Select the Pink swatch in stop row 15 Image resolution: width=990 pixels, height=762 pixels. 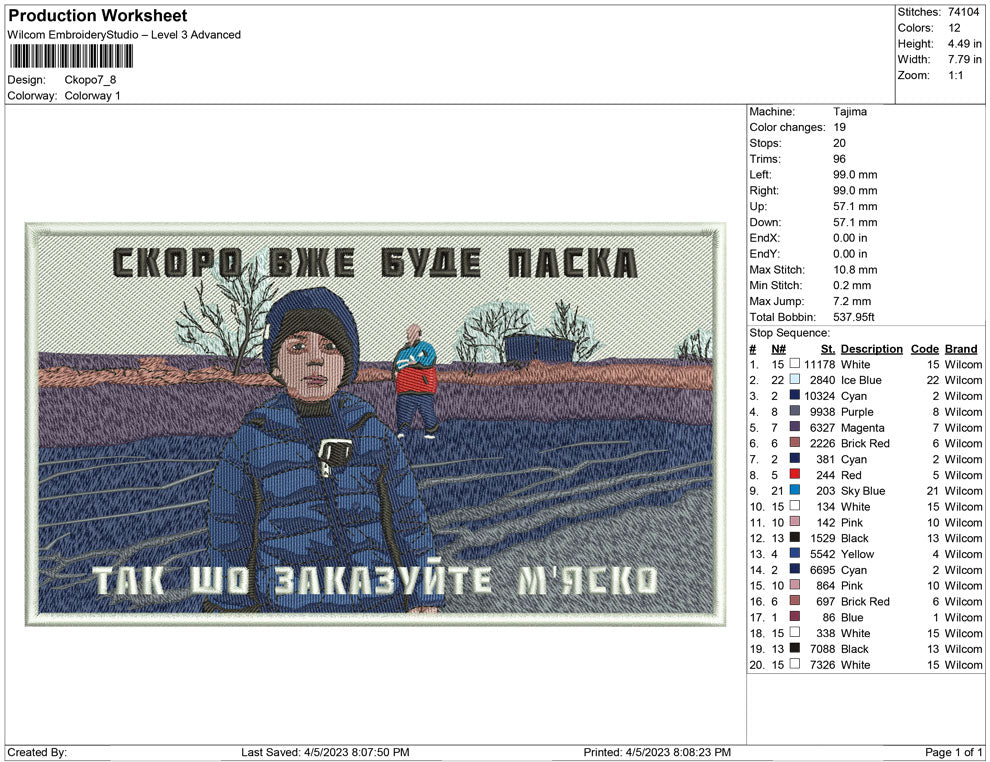[x=795, y=585]
